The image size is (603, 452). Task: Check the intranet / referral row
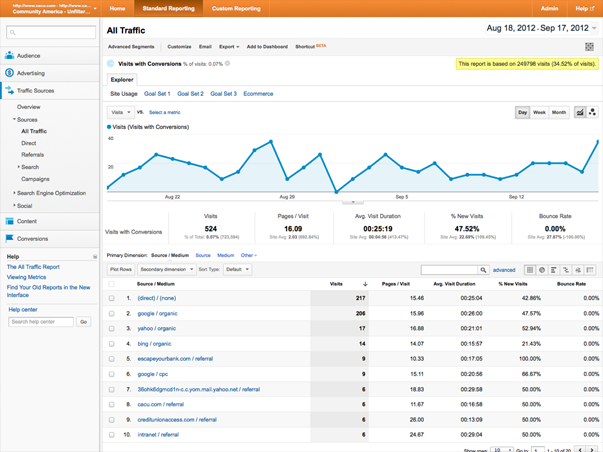(x=112, y=435)
